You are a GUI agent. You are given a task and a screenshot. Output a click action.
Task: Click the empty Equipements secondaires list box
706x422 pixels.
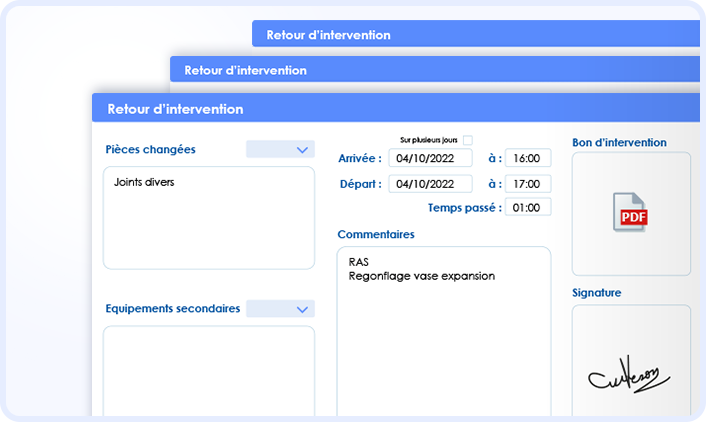tap(208, 371)
